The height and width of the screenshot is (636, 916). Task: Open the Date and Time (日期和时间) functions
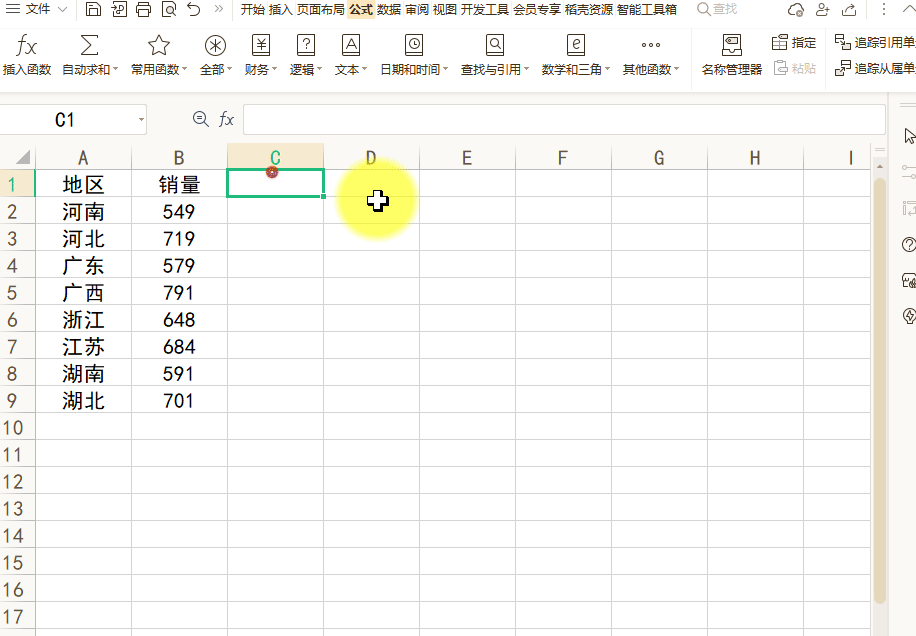pos(414,46)
